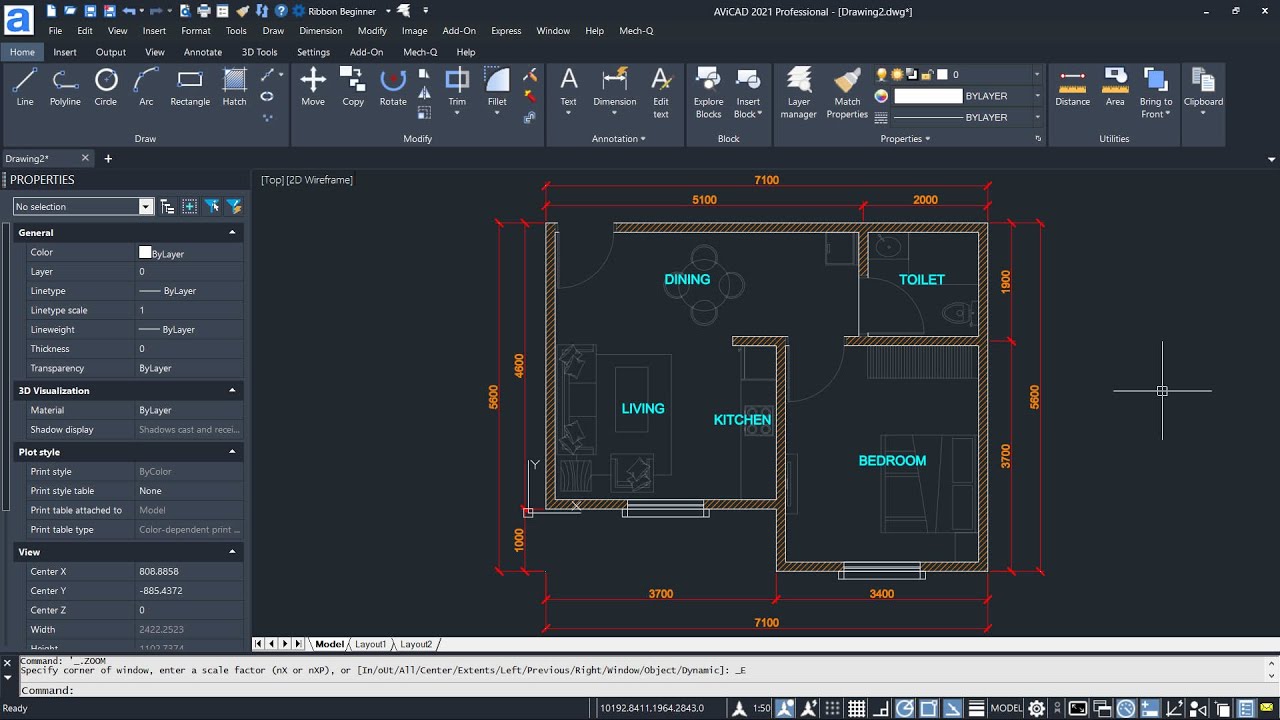Viewport: 1280px width, 720px height.
Task: Collapse the 3D Visualization section
Action: [x=232, y=390]
